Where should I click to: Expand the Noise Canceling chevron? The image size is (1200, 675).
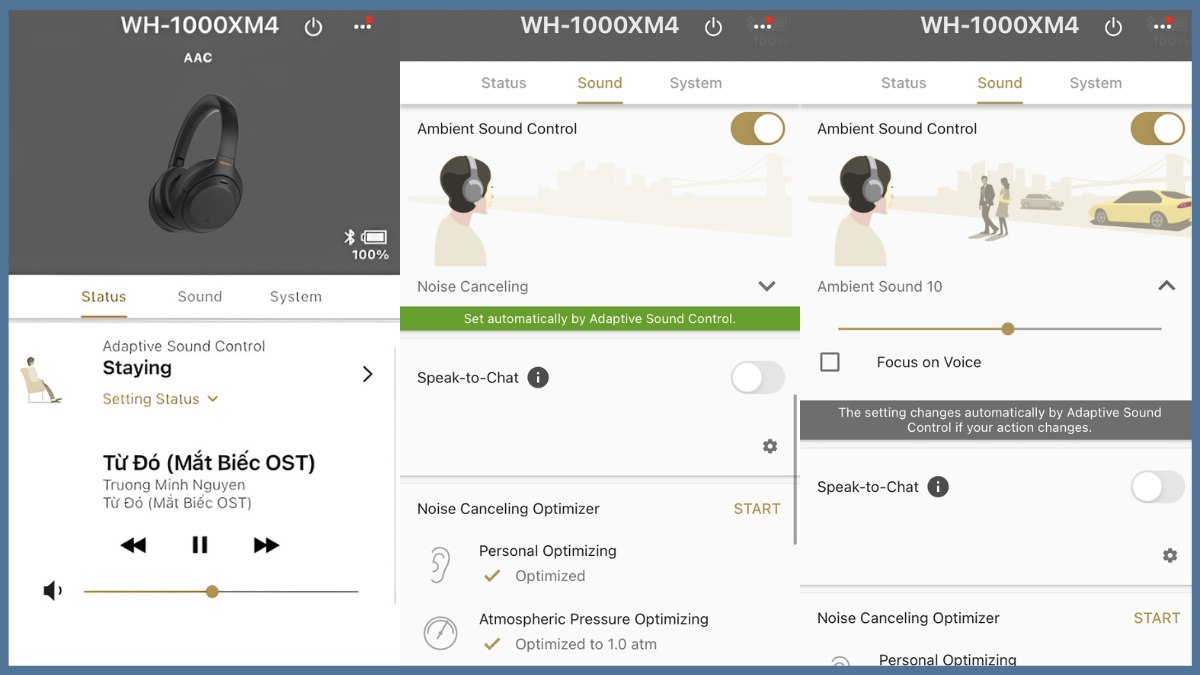(x=767, y=286)
